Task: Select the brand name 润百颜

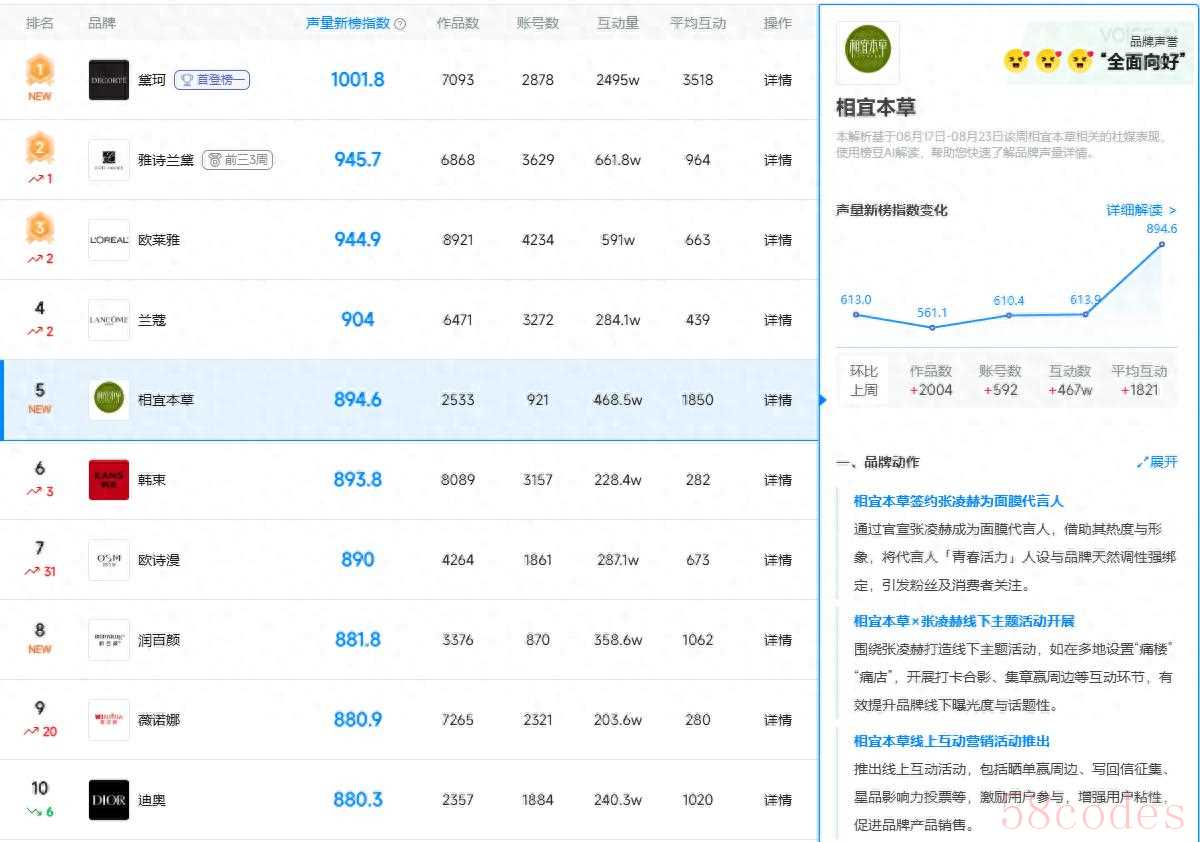Action: tap(159, 640)
